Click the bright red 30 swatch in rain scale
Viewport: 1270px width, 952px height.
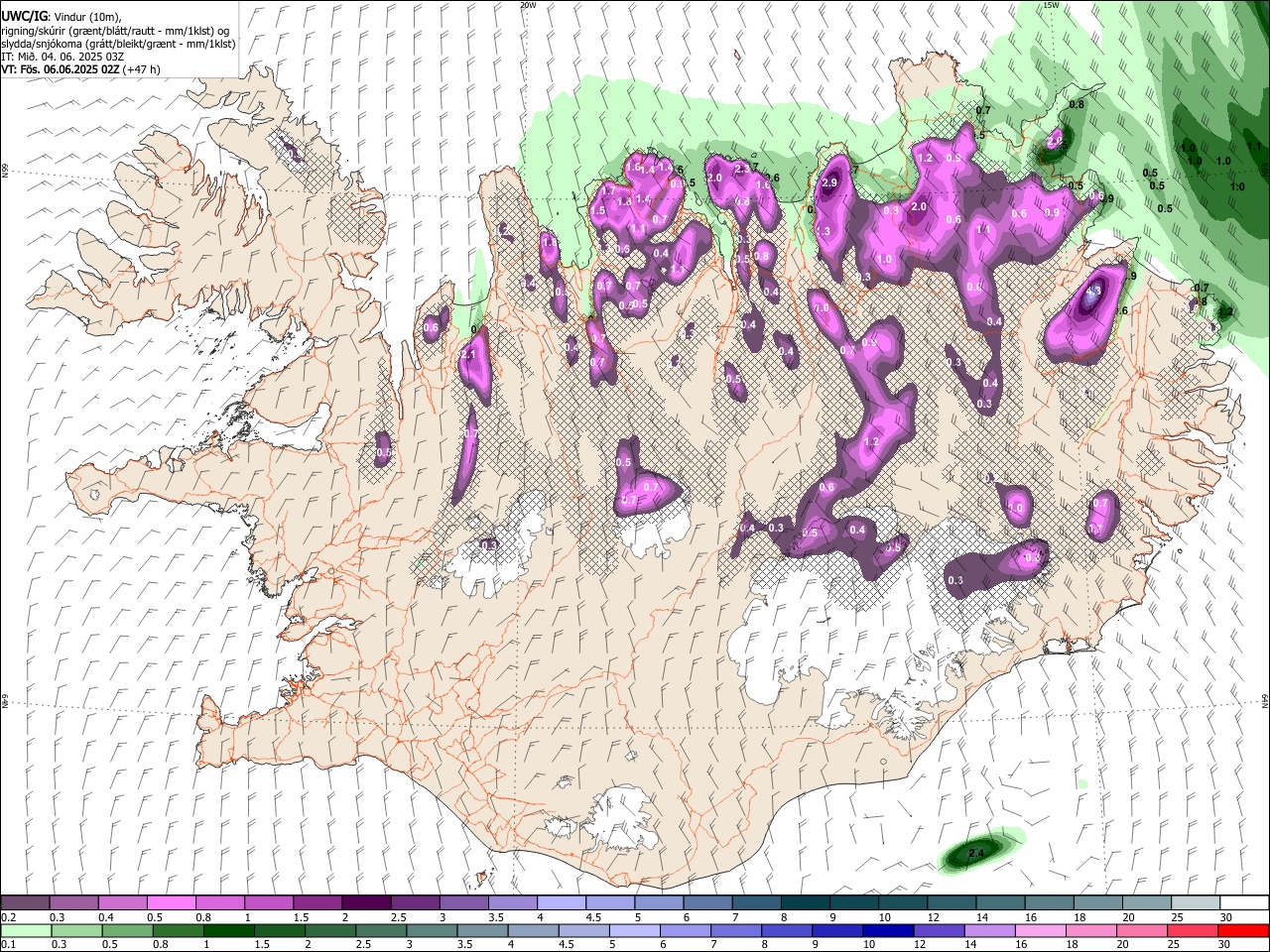pos(1243,930)
